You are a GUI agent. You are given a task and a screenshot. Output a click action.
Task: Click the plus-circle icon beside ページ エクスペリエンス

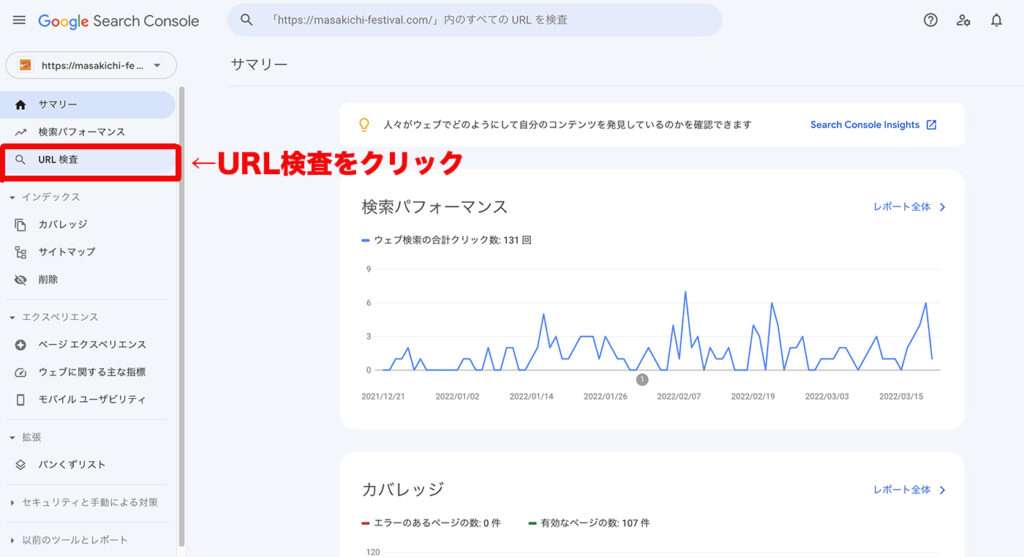[20, 345]
